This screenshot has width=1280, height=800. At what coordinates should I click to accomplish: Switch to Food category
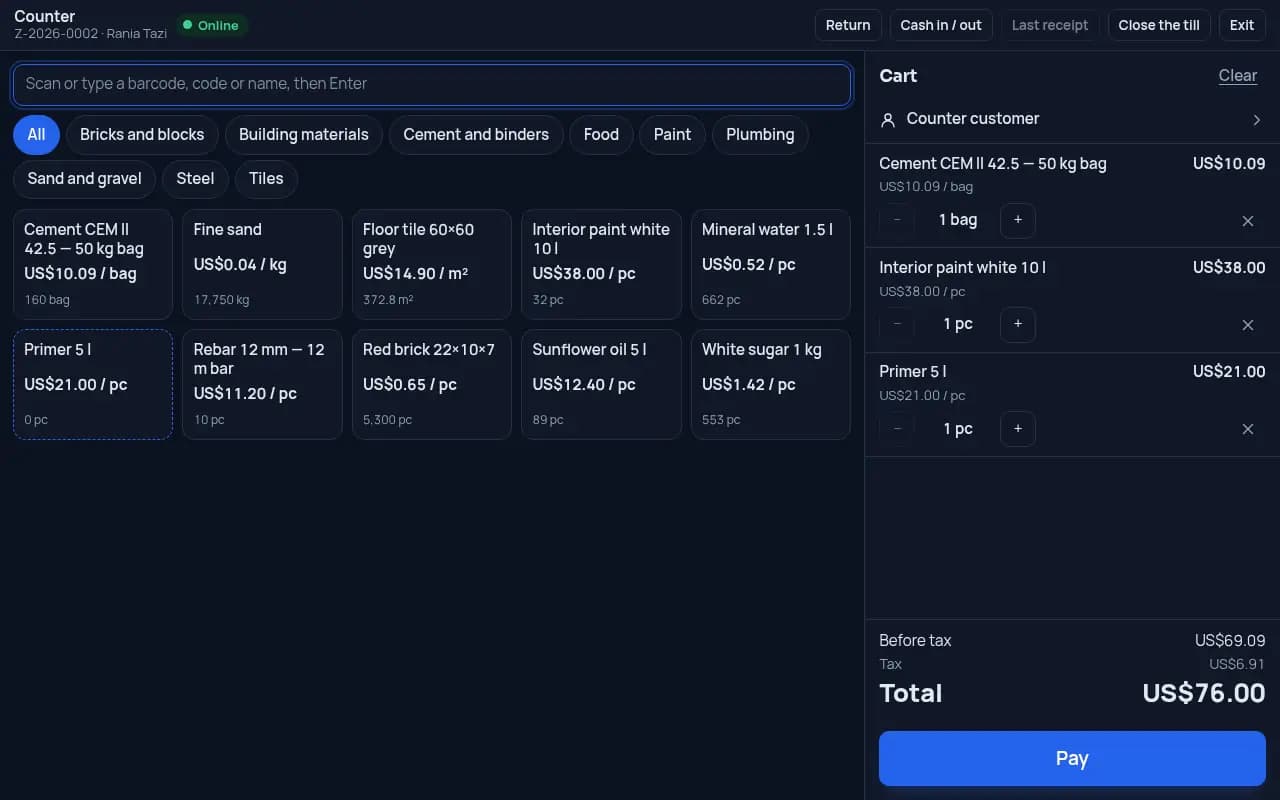click(x=601, y=135)
